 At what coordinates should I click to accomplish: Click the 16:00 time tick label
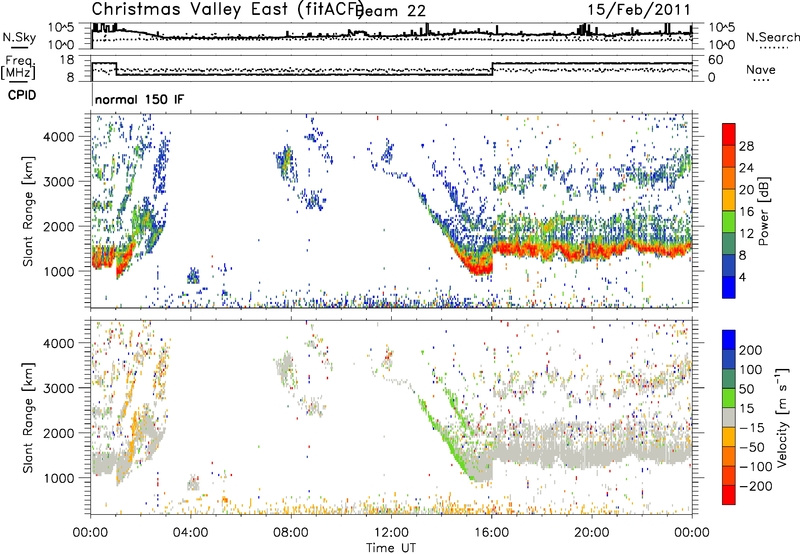[491, 533]
